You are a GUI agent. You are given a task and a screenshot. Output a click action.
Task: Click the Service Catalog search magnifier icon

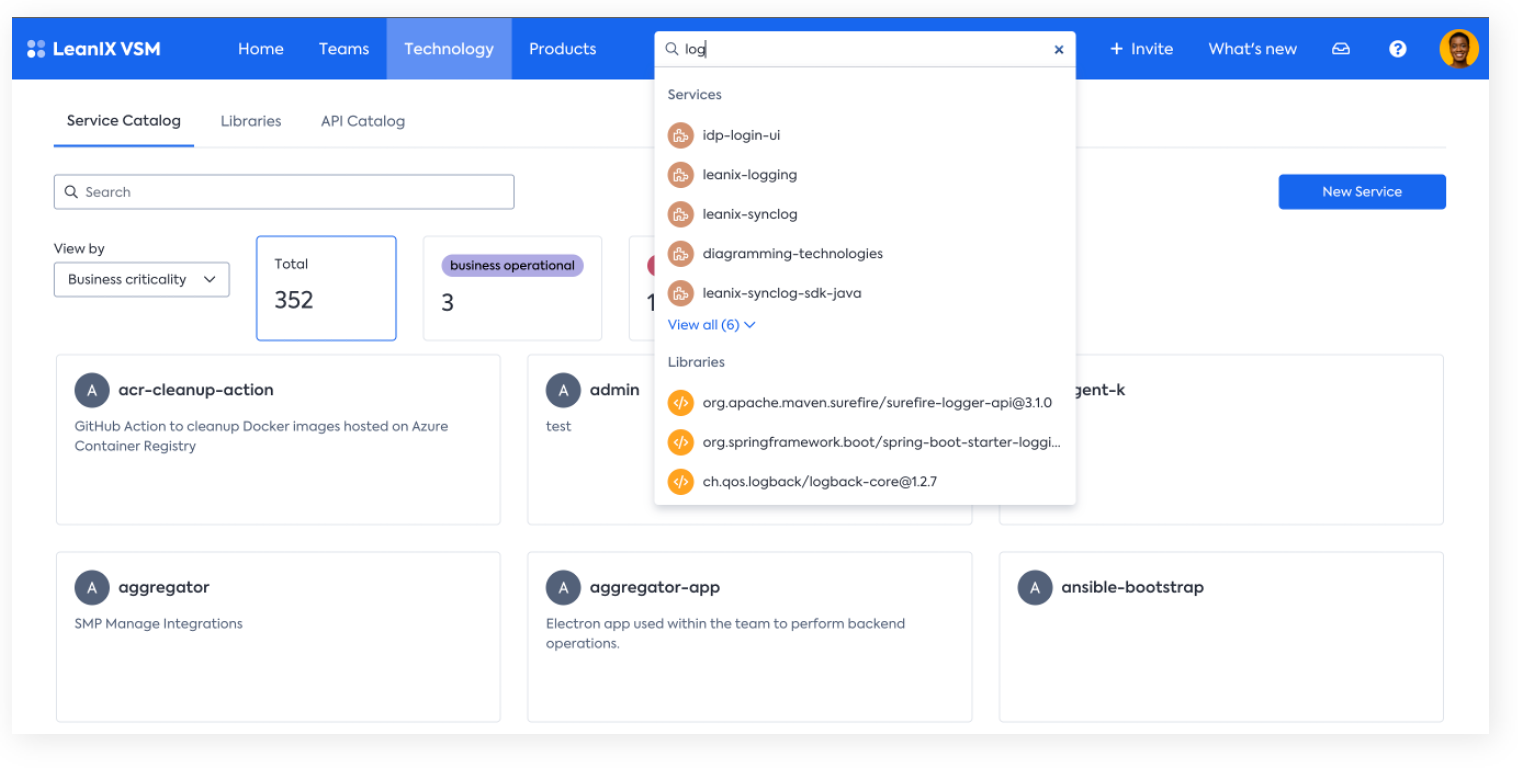click(x=71, y=192)
